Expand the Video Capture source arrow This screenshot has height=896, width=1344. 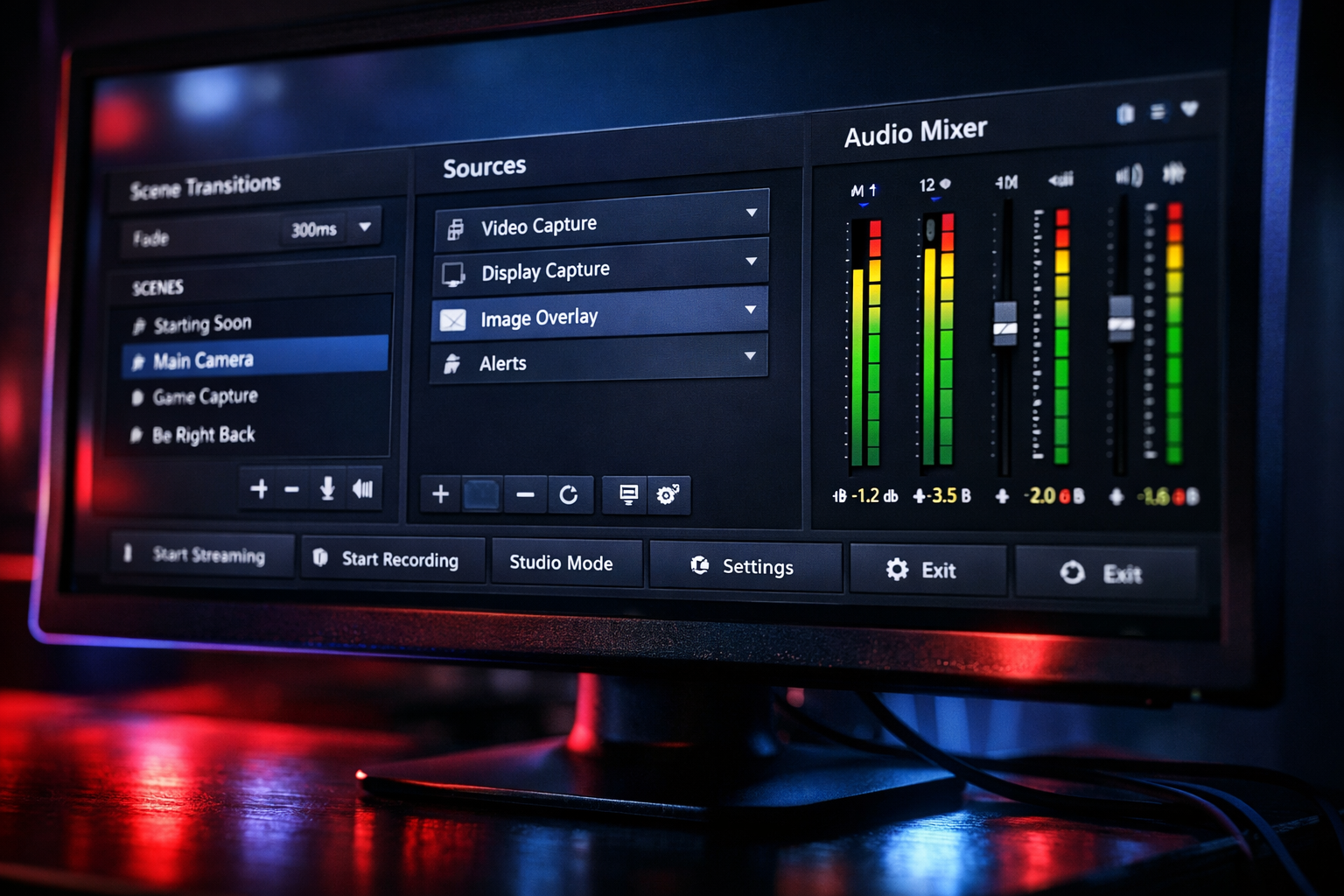[751, 213]
